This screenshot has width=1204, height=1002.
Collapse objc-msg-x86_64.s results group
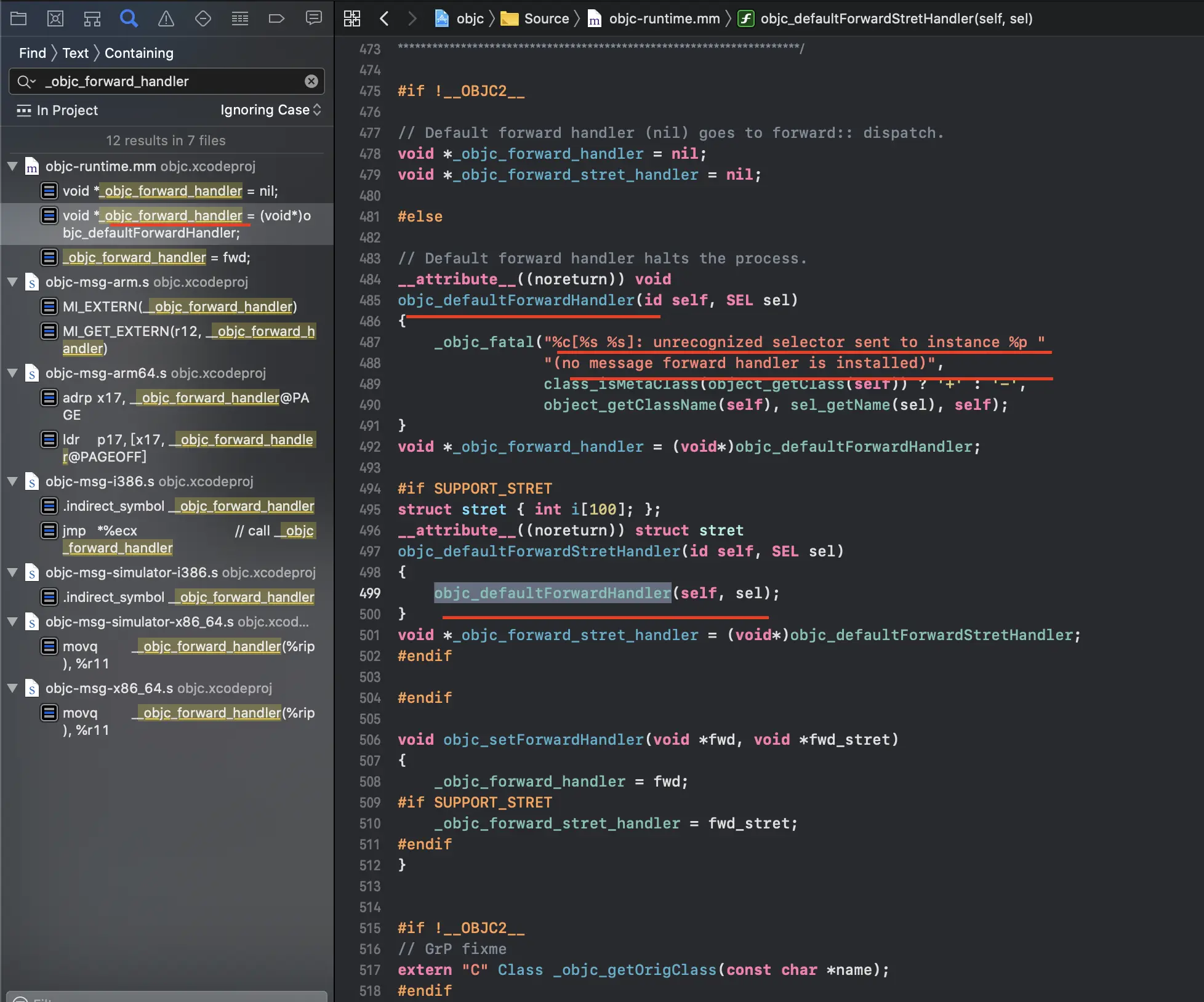click(12, 688)
